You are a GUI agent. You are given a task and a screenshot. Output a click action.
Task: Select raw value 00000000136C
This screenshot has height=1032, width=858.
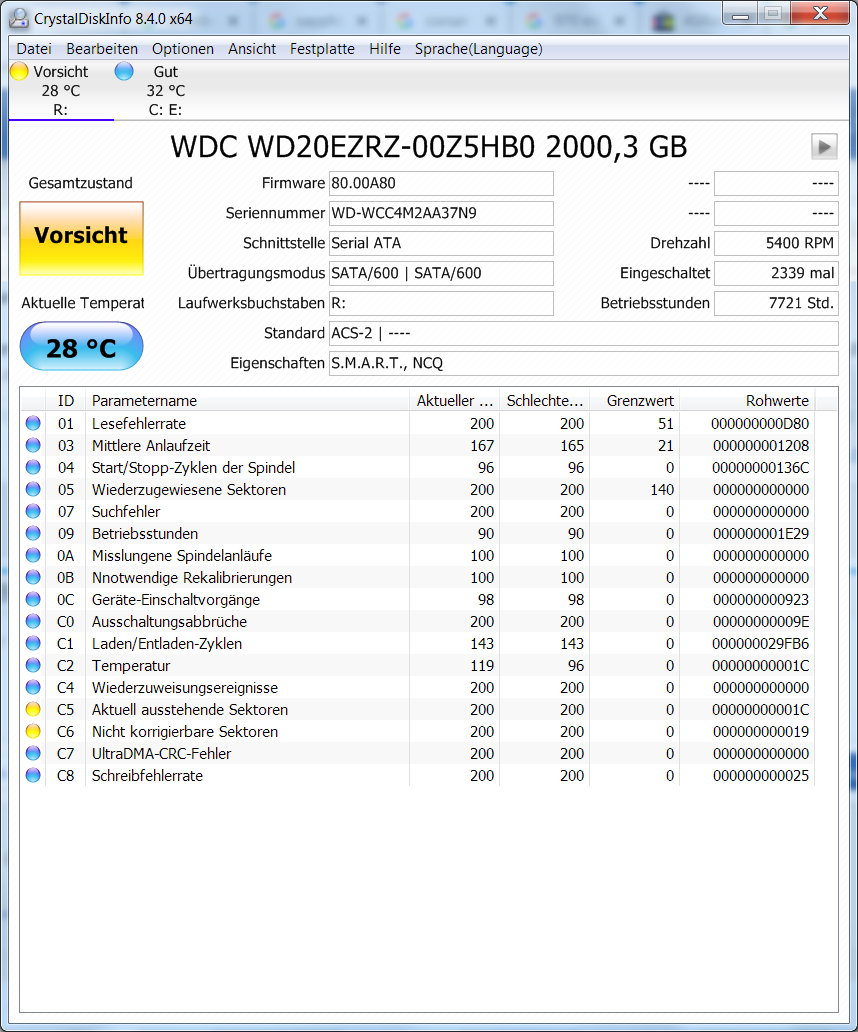coord(761,467)
